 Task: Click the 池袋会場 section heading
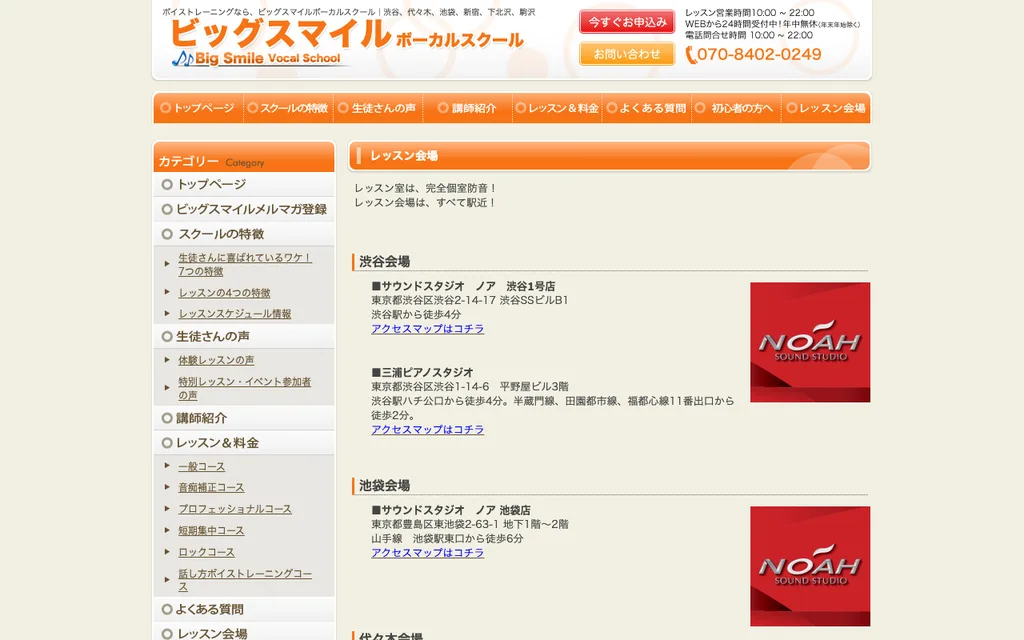tap(385, 486)
